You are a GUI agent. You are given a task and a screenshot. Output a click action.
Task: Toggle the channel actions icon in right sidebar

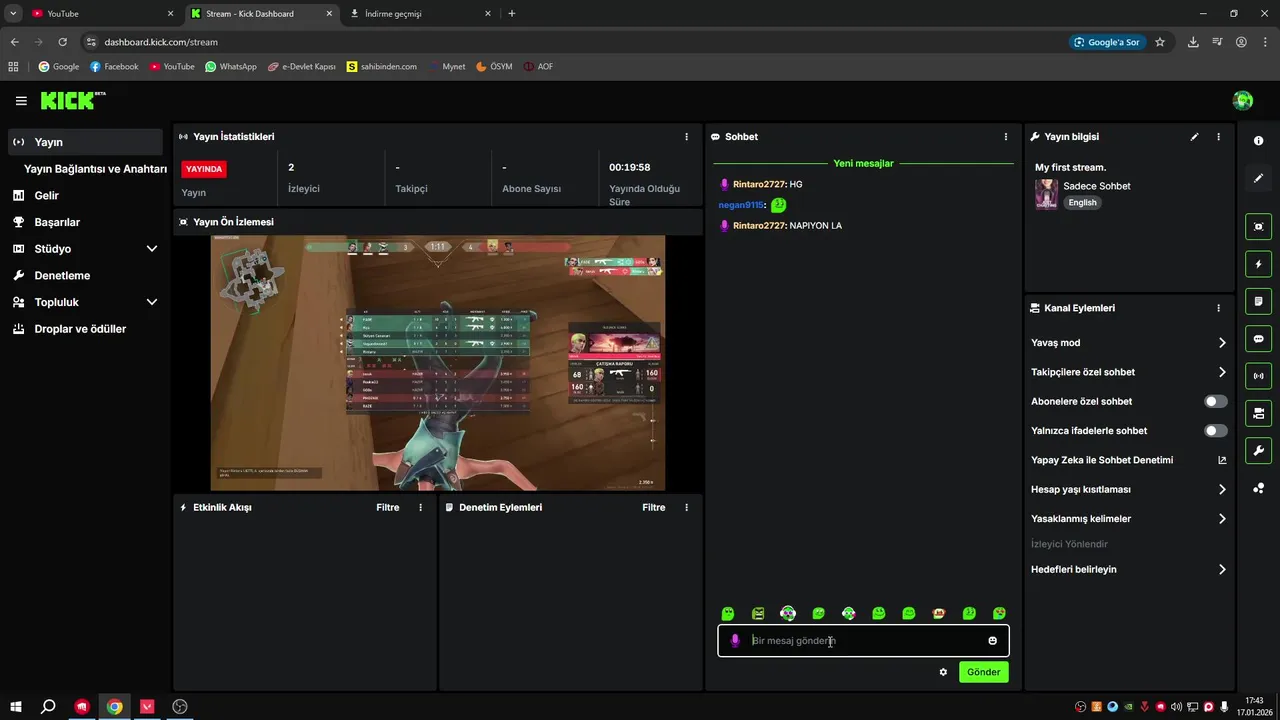click(1258, 413)
